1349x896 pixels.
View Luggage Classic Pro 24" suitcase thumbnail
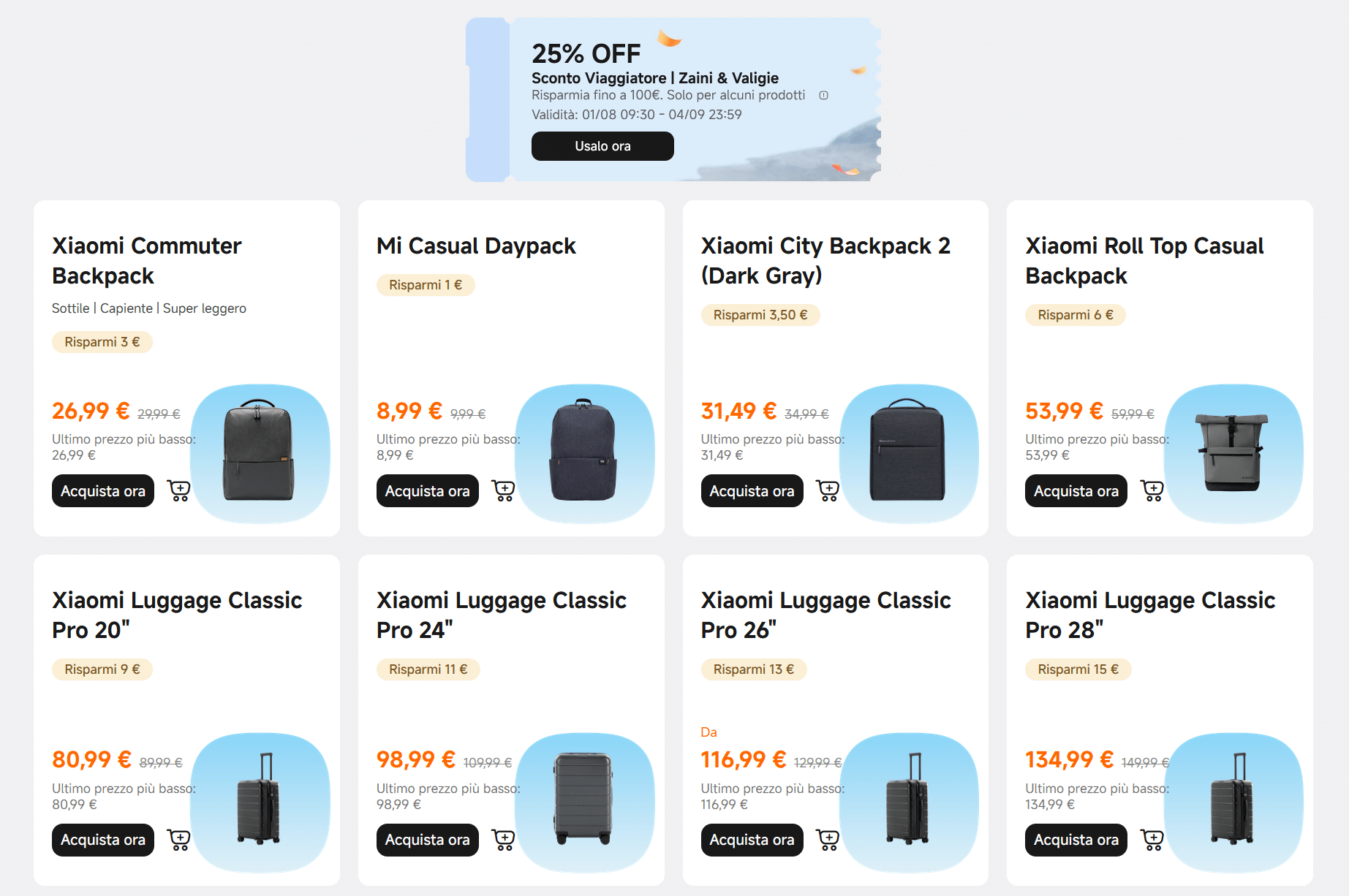tap(584, 802)
